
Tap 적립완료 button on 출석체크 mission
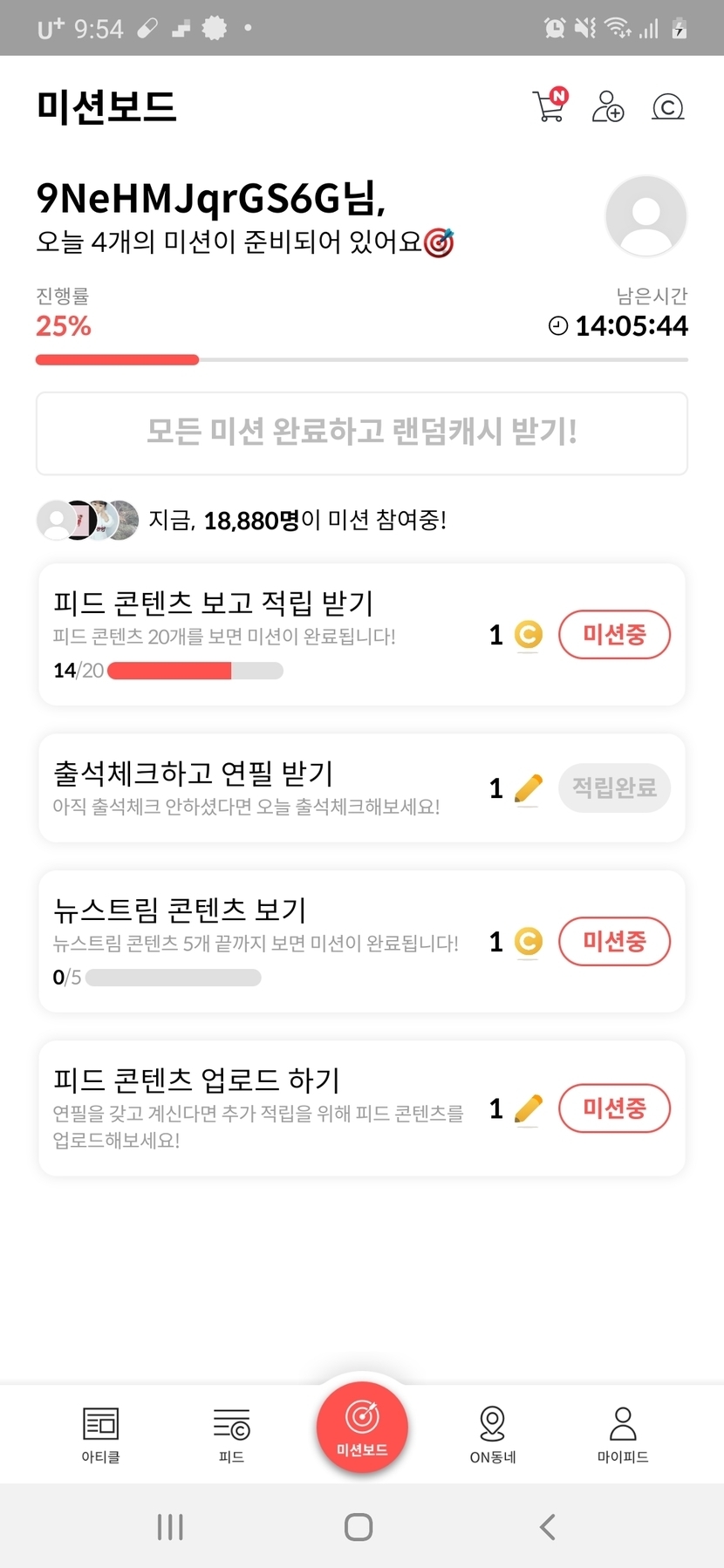coord(614,787)
